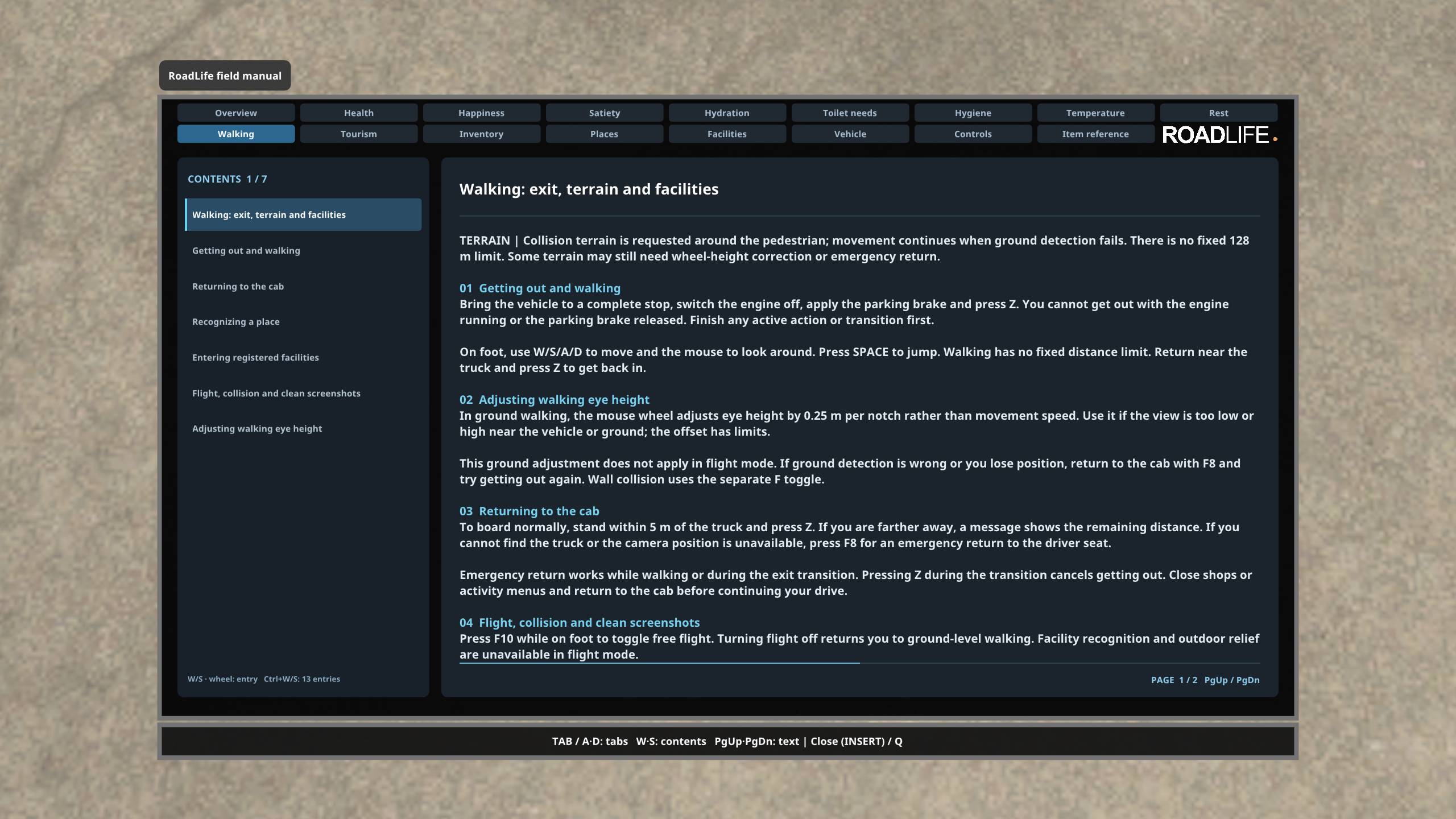Click the '02 Adjusting walking eye height' heading

(554, 399)
